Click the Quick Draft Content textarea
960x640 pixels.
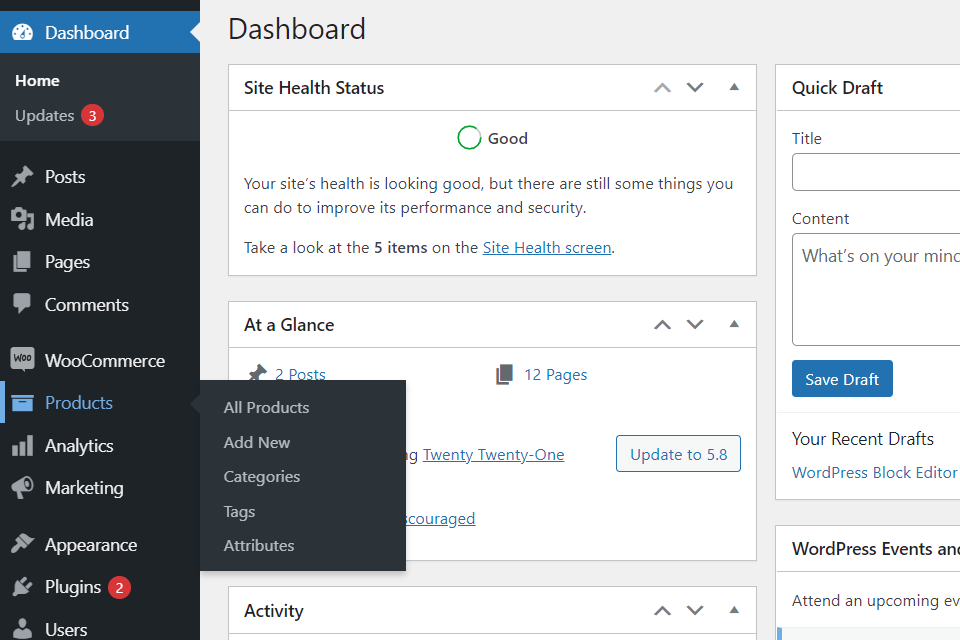point(876,290)
